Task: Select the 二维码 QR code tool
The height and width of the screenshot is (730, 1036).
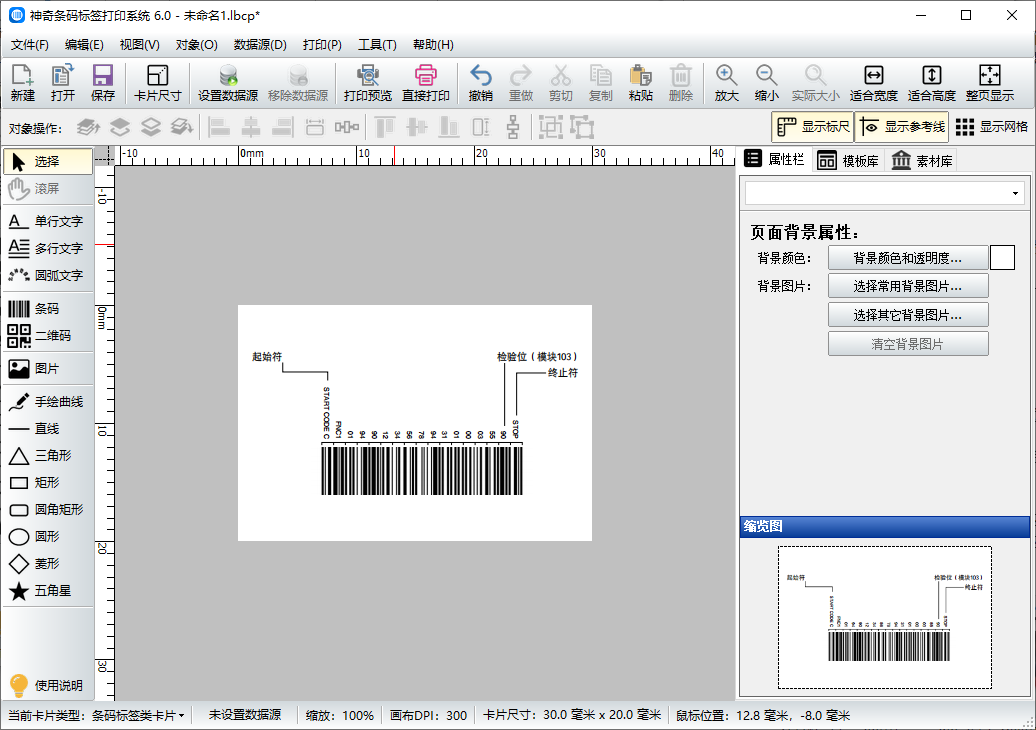Action: [48, 336]
